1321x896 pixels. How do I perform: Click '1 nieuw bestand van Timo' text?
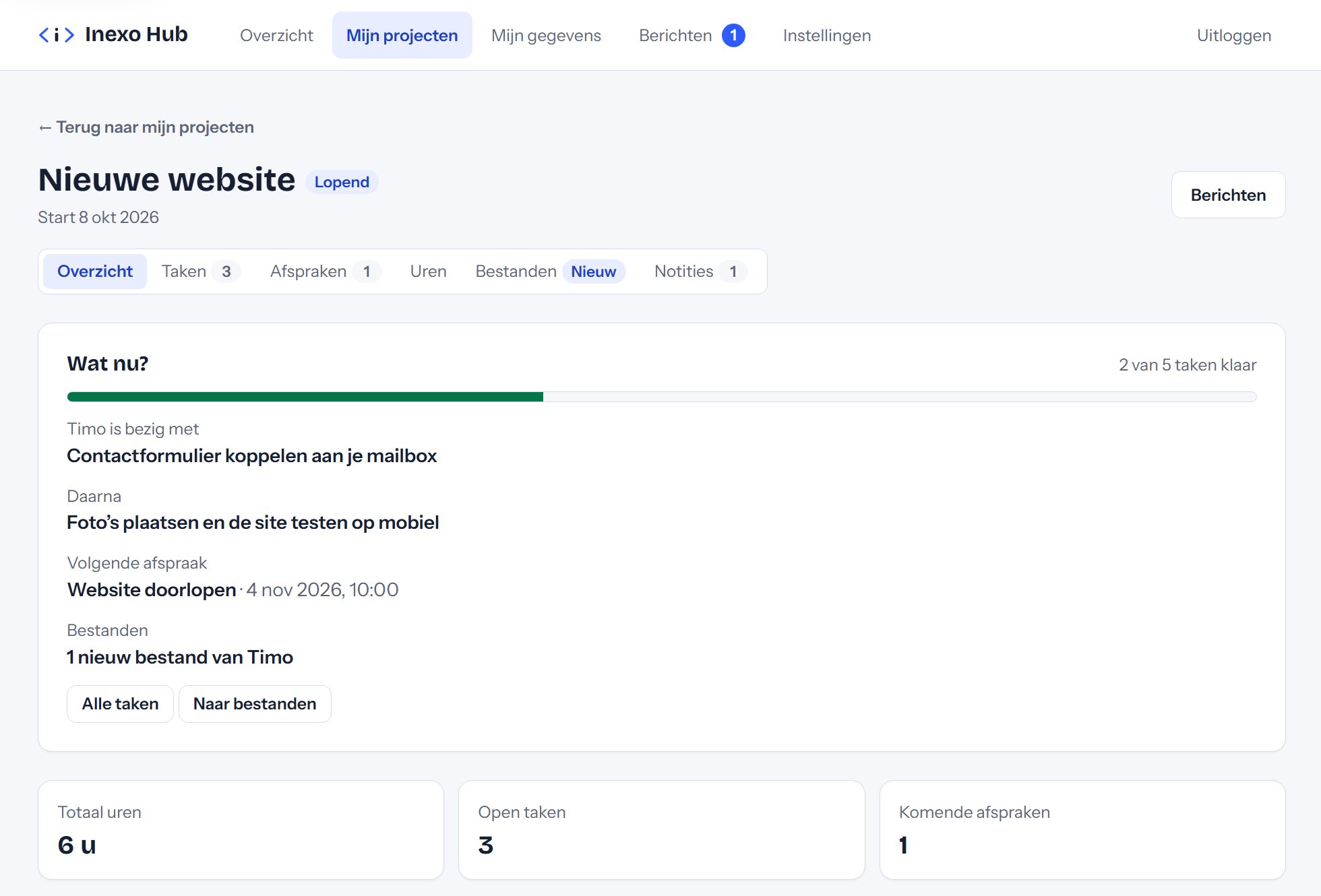[x=180, y=658]
